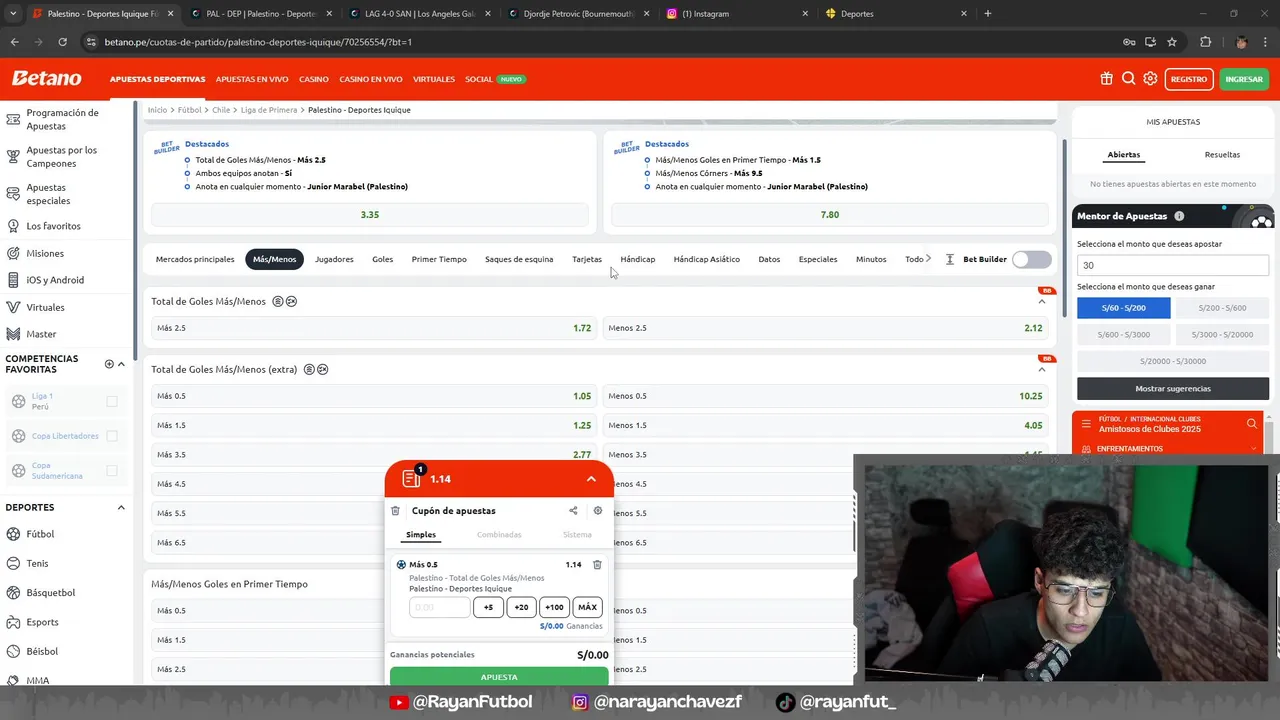Click the green APUESTA button
This screenshot has height=720, width=1280.
(499, 677)
